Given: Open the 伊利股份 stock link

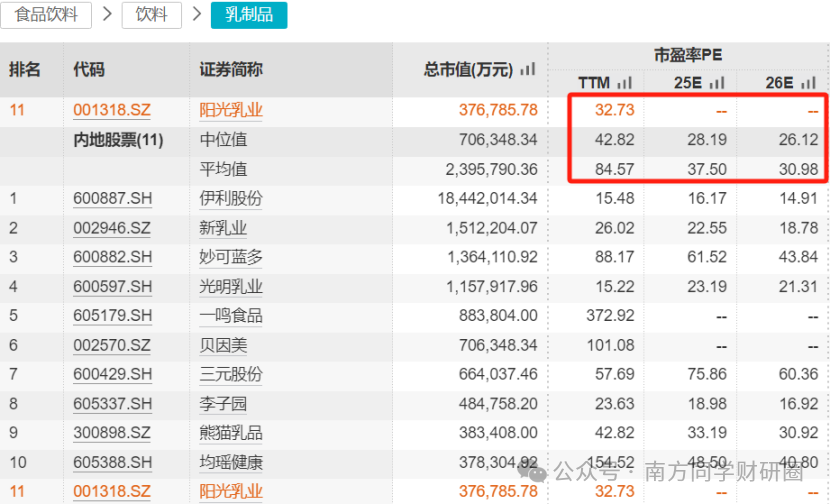Looking at the screenshot, I should [231, 199].
